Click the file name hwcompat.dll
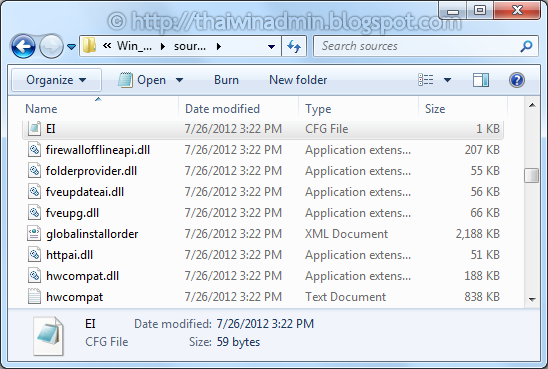 [82, 276]
